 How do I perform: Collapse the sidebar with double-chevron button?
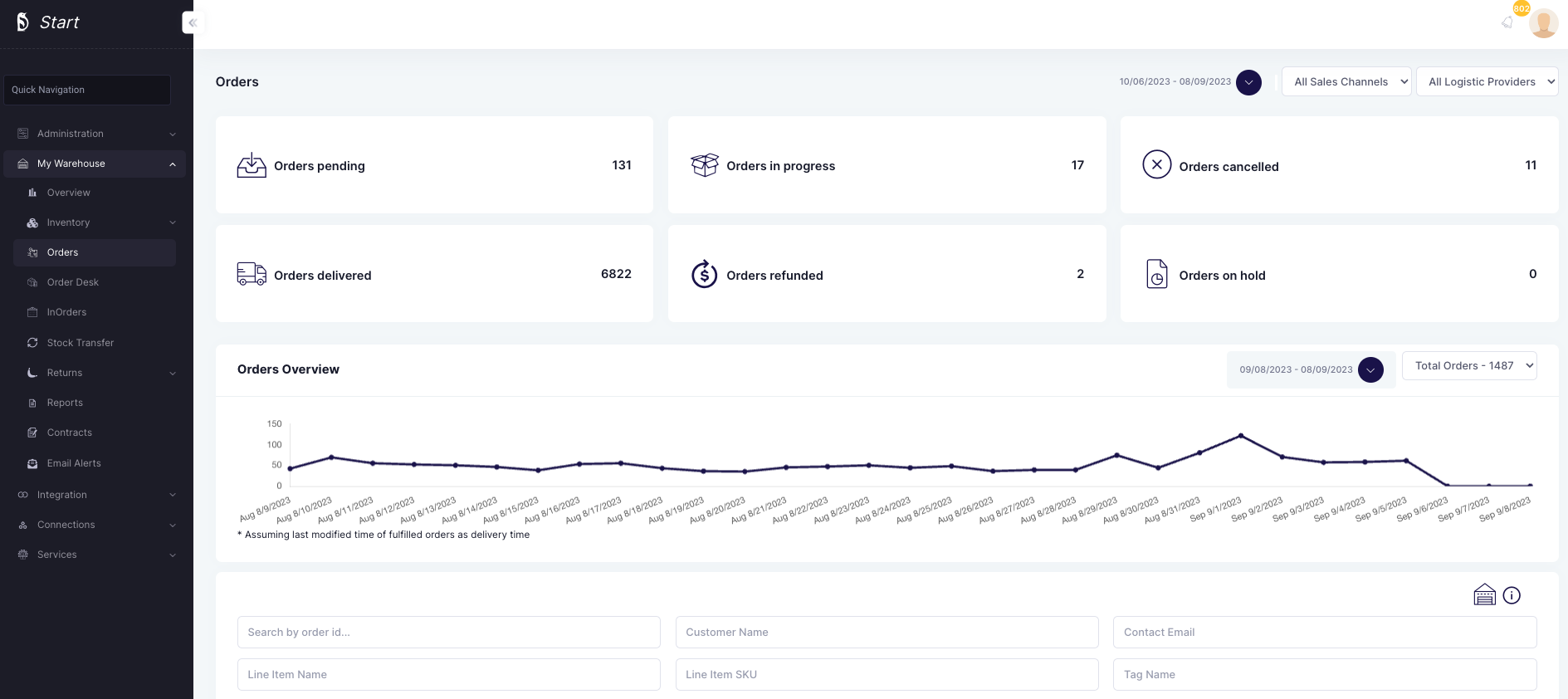tap(193, 22)
